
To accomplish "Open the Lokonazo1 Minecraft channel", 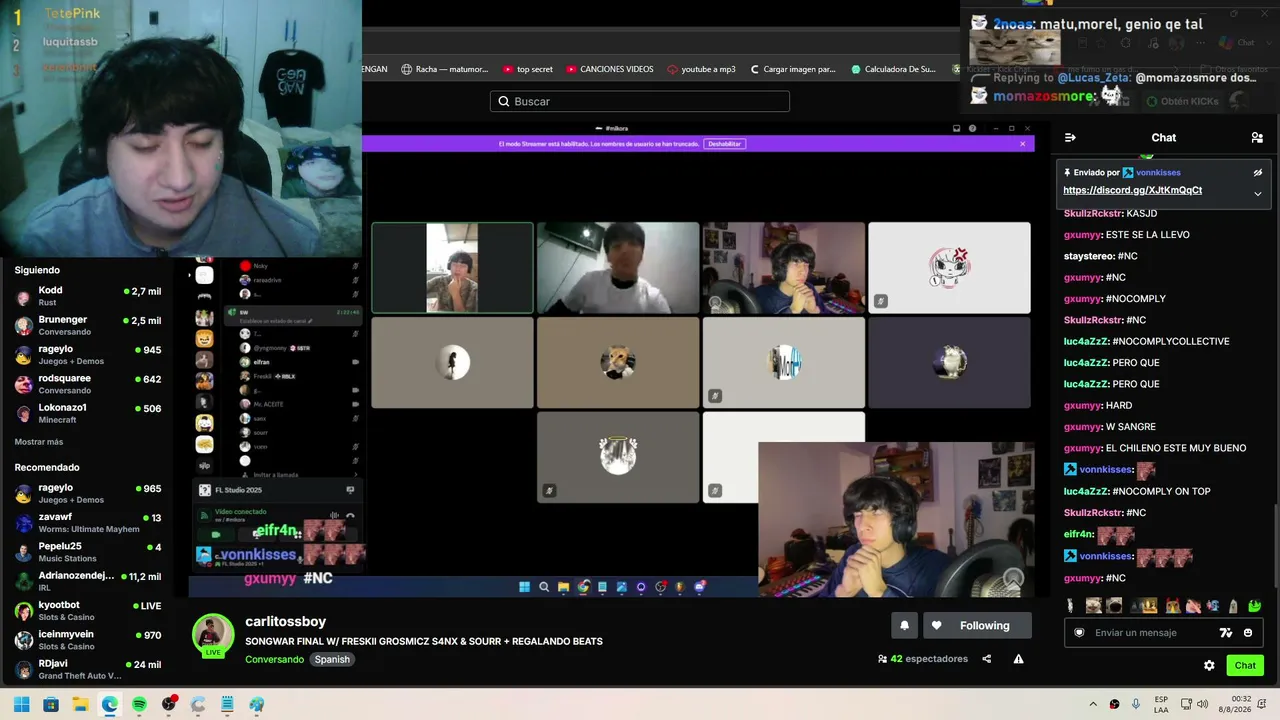I will 88,413.
